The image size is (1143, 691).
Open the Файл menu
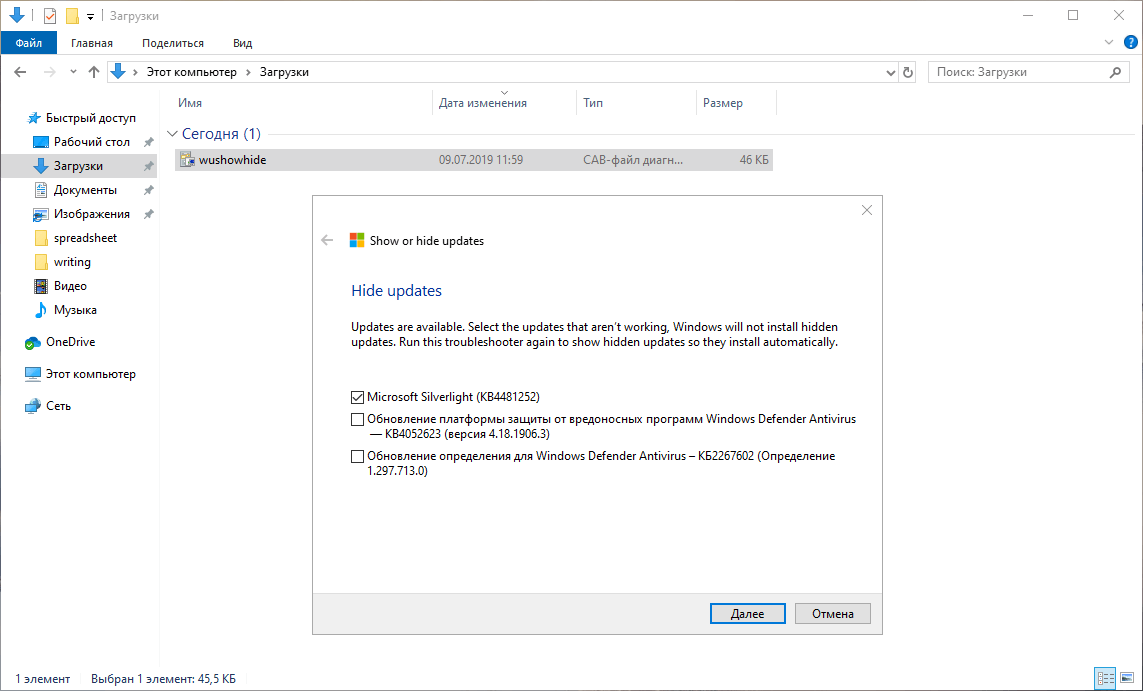(x=29, y=42)
